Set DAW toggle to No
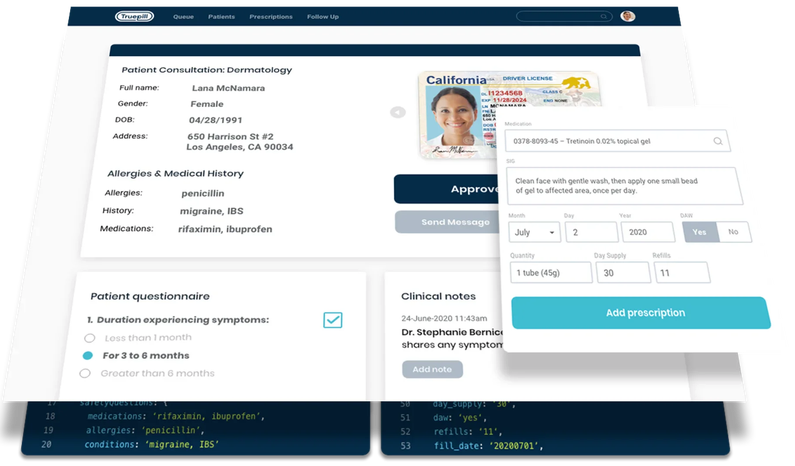 pyautogui.click(x=733, y=232)
